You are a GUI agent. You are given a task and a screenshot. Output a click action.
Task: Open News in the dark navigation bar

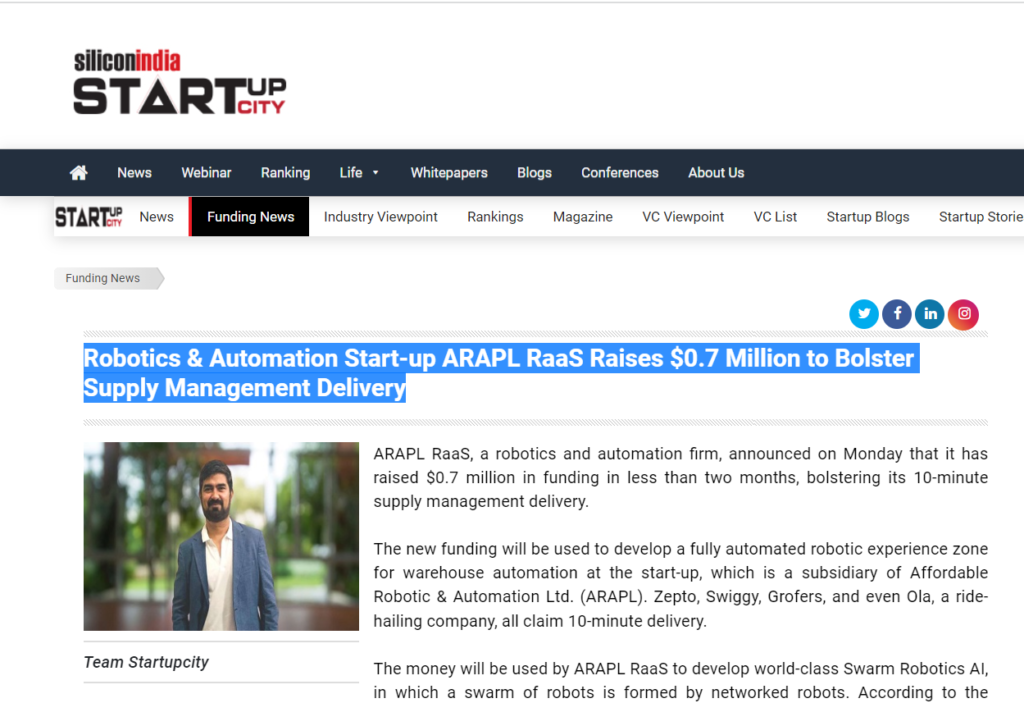click(135, 172)
